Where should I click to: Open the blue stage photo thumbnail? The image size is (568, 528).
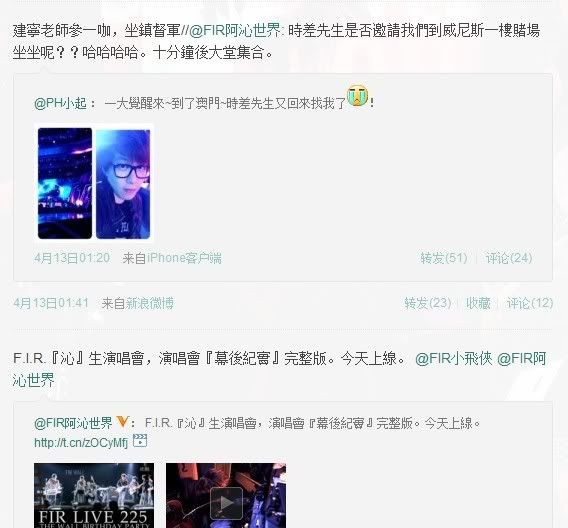pyautogui.click(x=65, y=183)
